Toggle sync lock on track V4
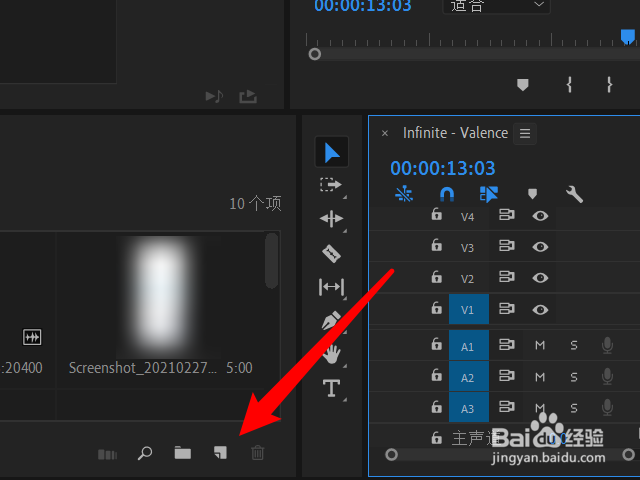 coord(507,215)
